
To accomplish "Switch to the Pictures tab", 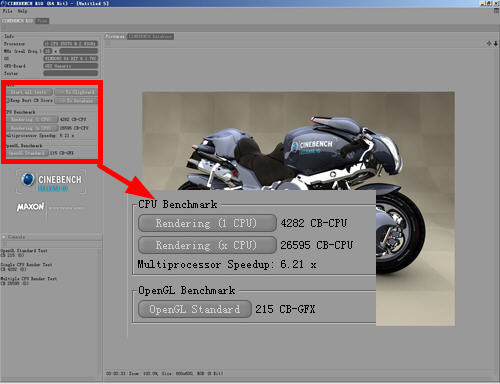I will tap(115, 36).
